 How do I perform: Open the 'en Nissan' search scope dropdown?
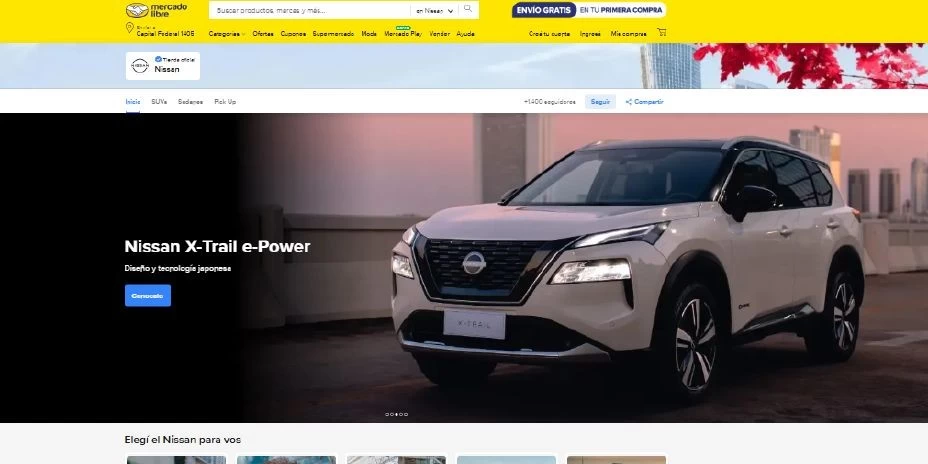click(434, 11)
